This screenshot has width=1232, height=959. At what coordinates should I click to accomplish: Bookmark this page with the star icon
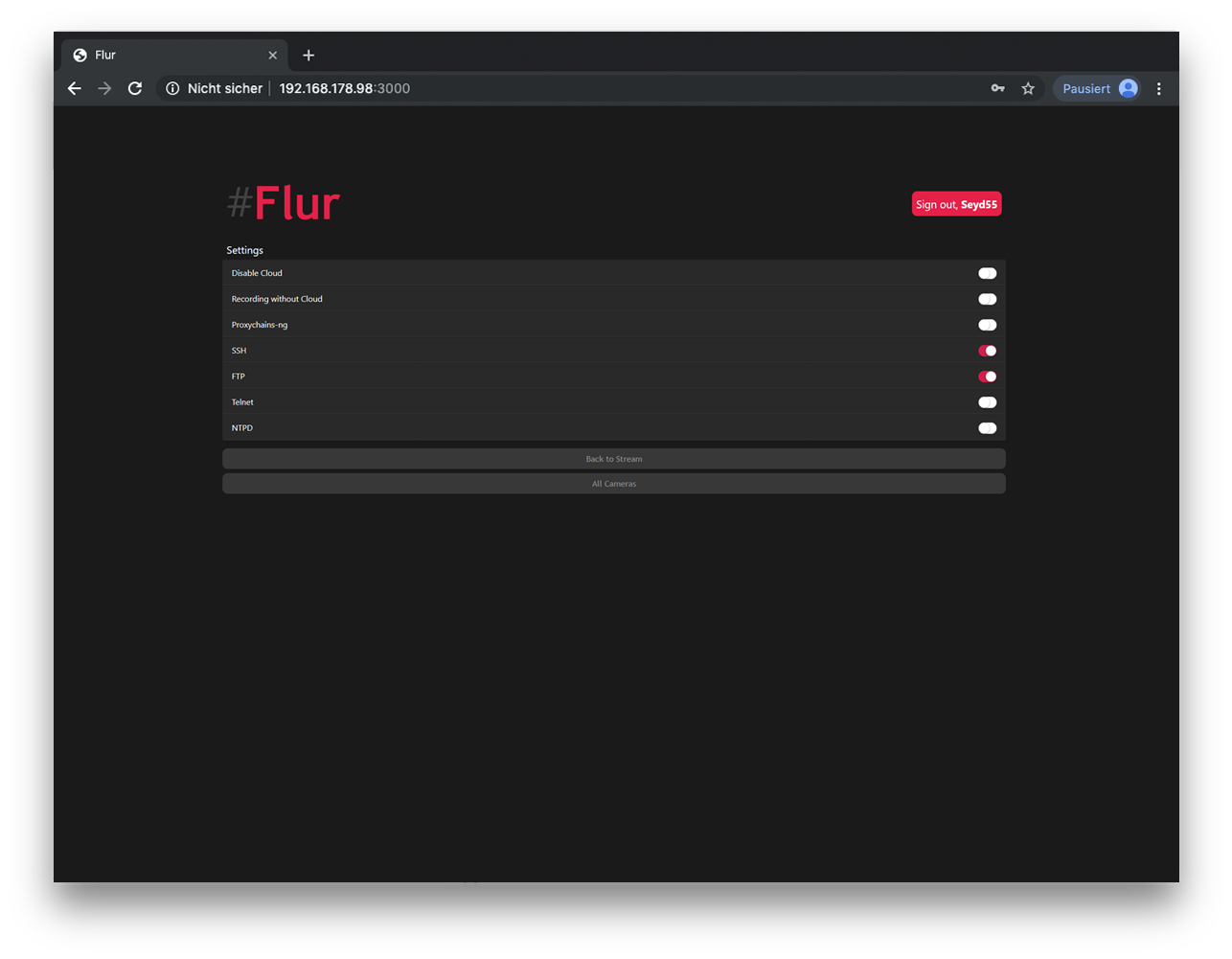tap(1028, 88)
